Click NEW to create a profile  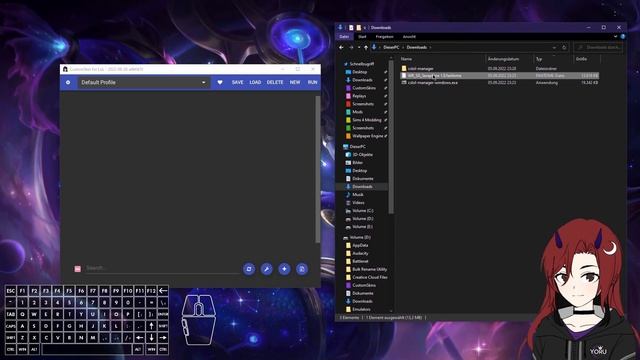click(295, 82)
